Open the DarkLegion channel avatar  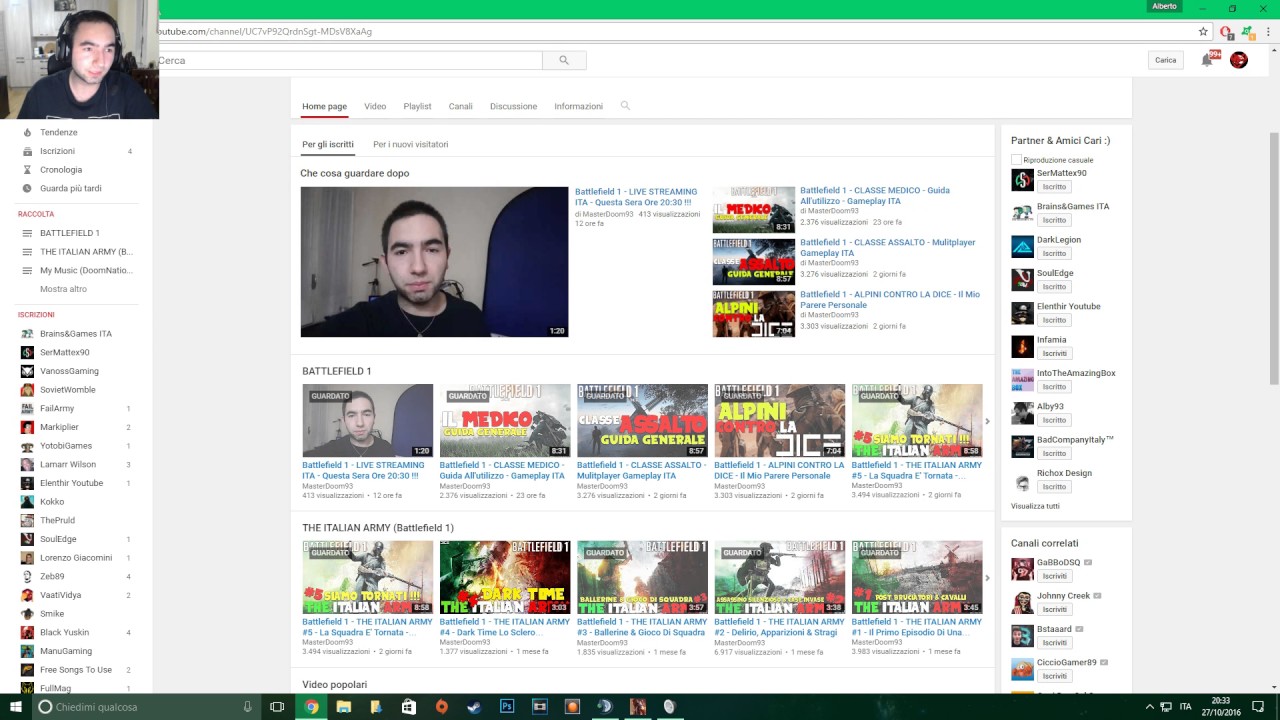1022,246
